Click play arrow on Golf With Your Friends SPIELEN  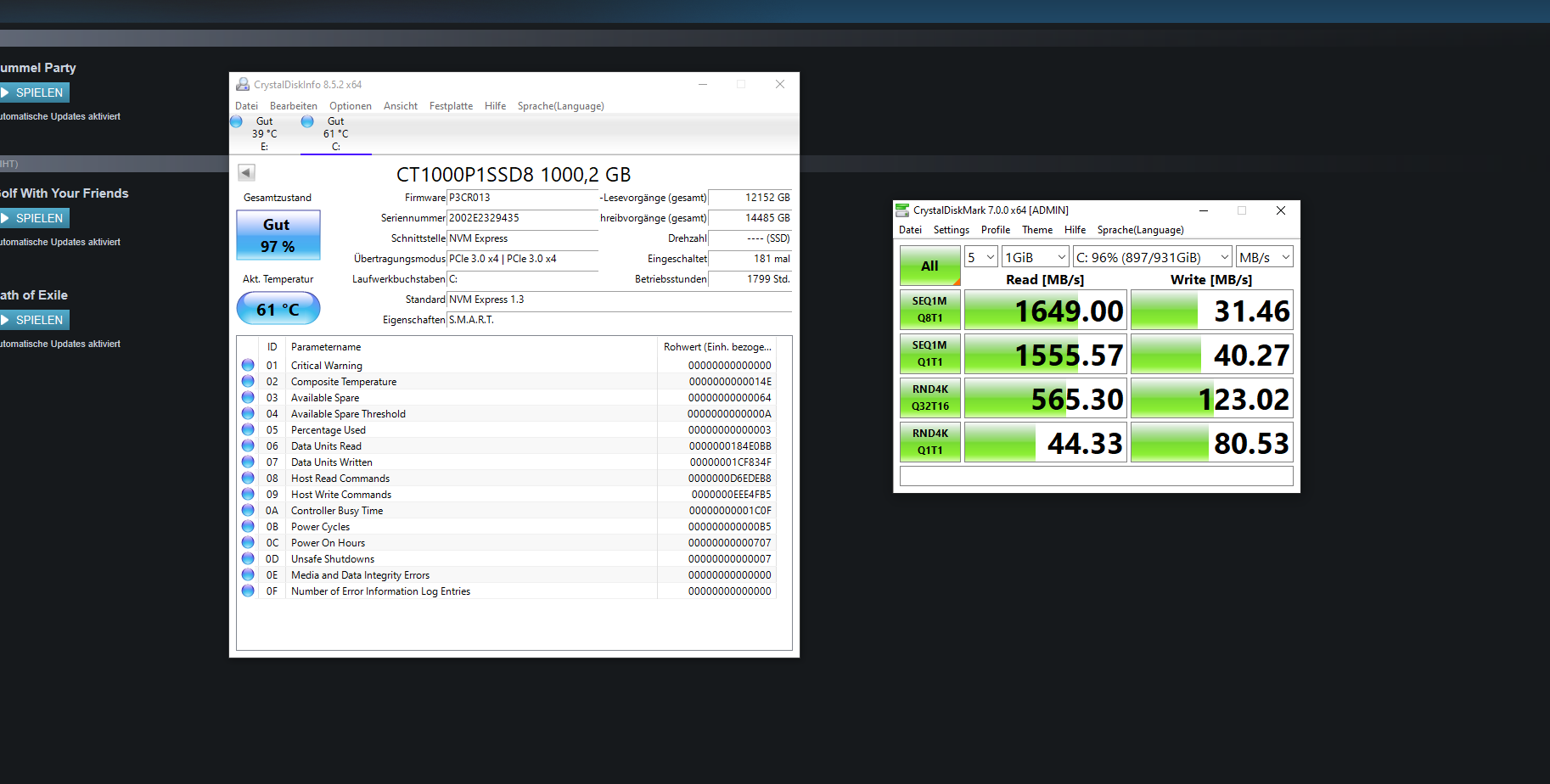(5, 218)
